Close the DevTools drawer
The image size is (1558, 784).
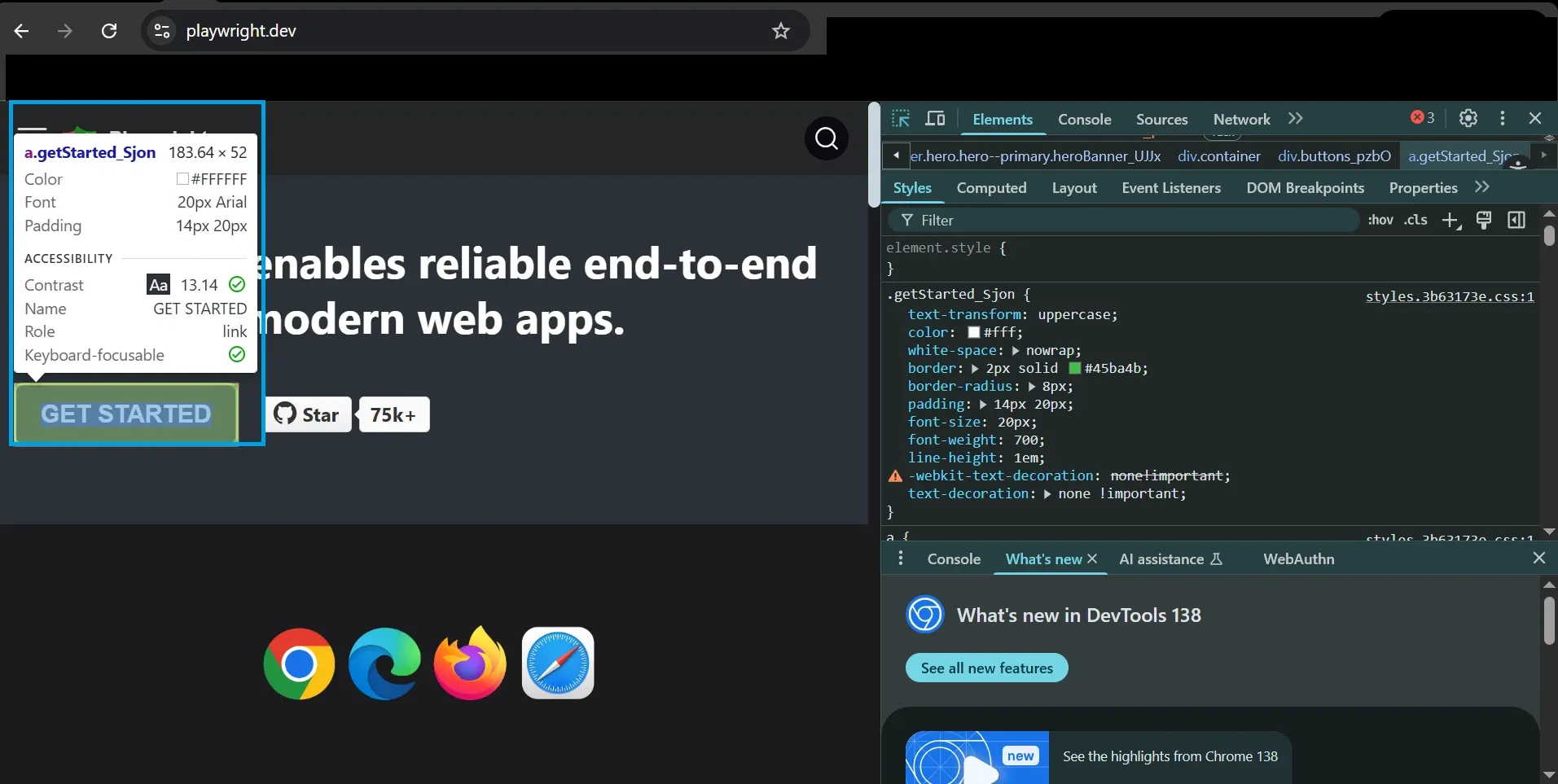1538,558
